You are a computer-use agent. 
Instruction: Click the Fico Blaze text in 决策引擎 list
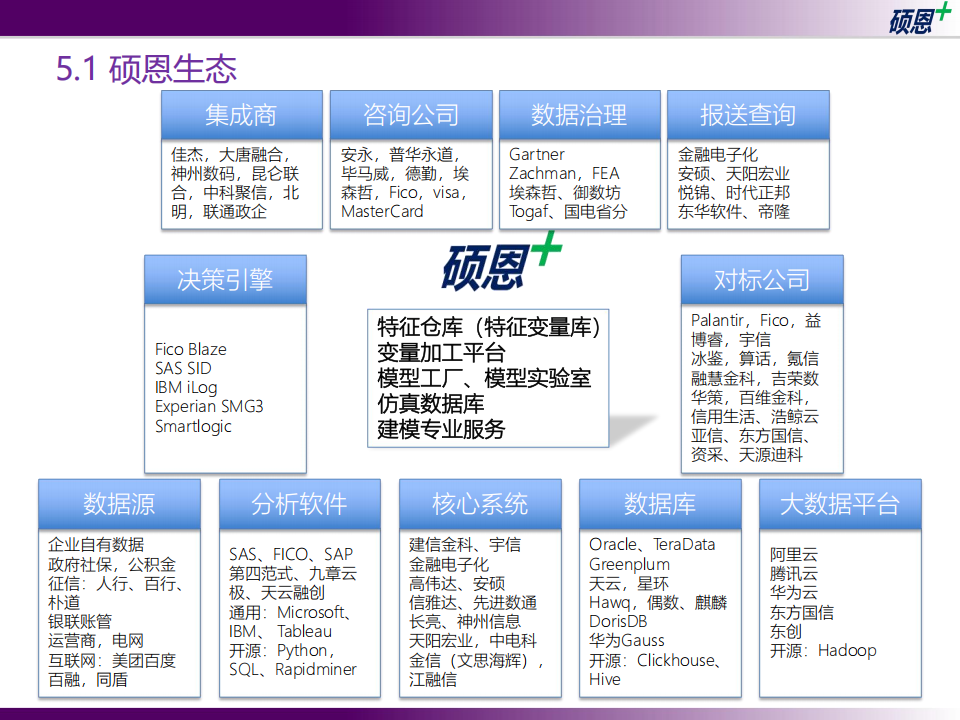191,349
